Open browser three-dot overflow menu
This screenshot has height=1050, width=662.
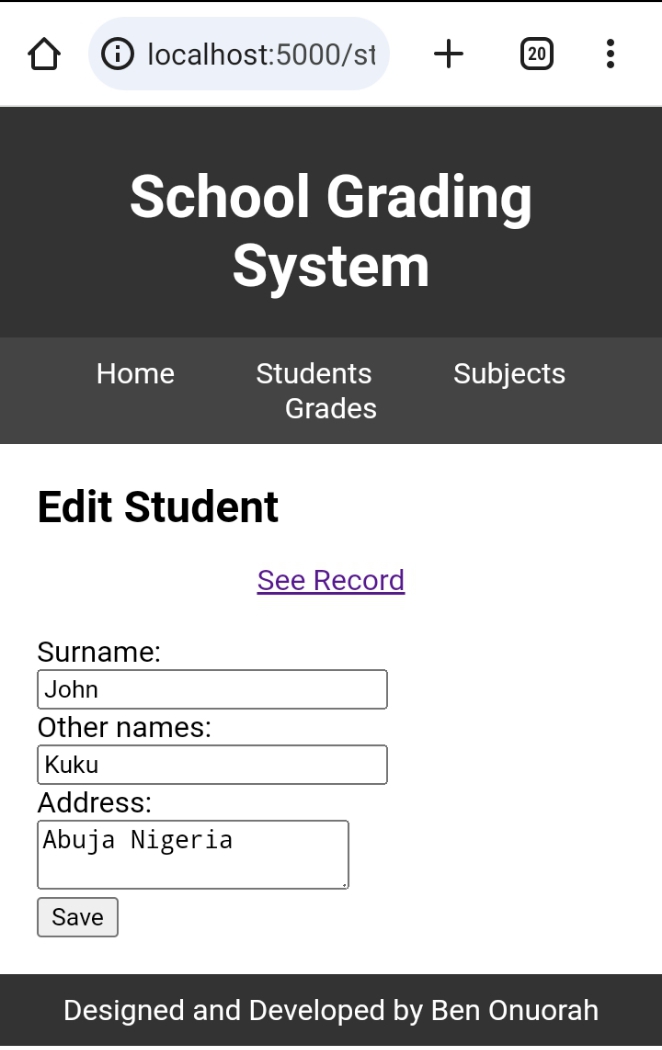pos(610,54)
